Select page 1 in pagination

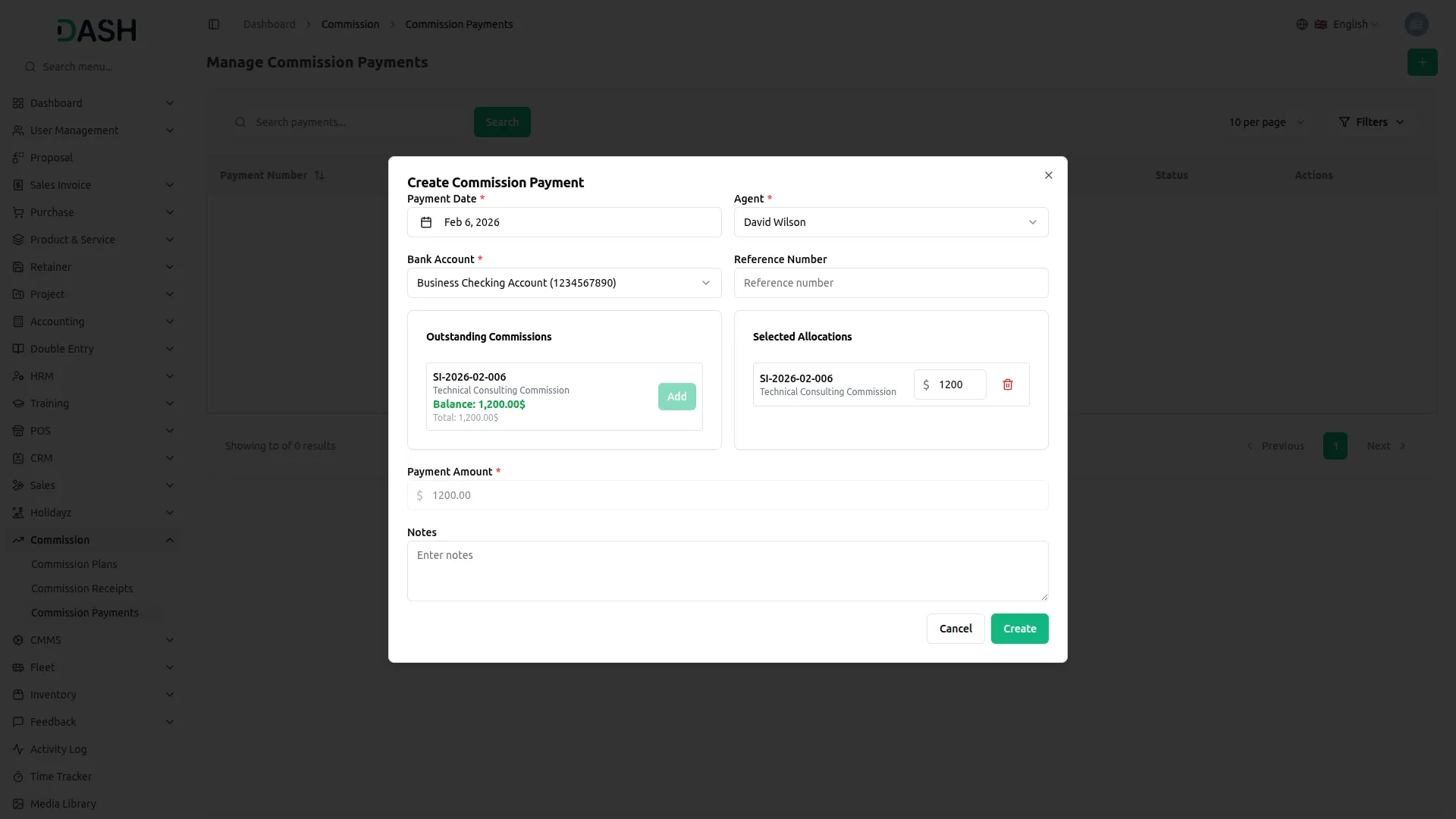click(1335, 446)
